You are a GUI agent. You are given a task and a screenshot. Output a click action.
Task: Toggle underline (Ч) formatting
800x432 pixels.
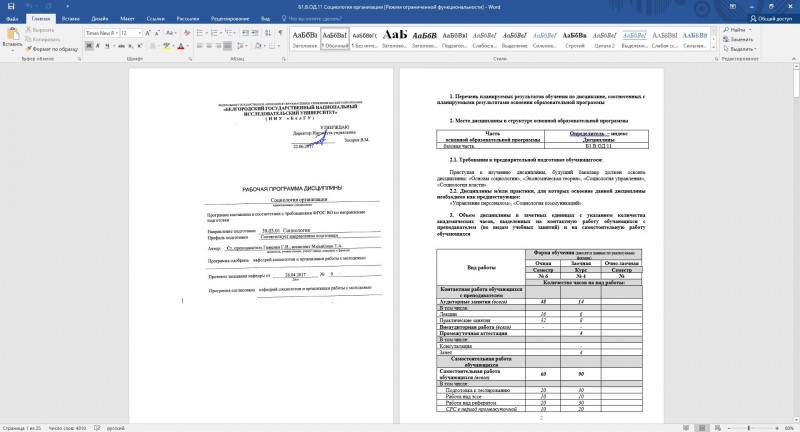coord(107,46)
